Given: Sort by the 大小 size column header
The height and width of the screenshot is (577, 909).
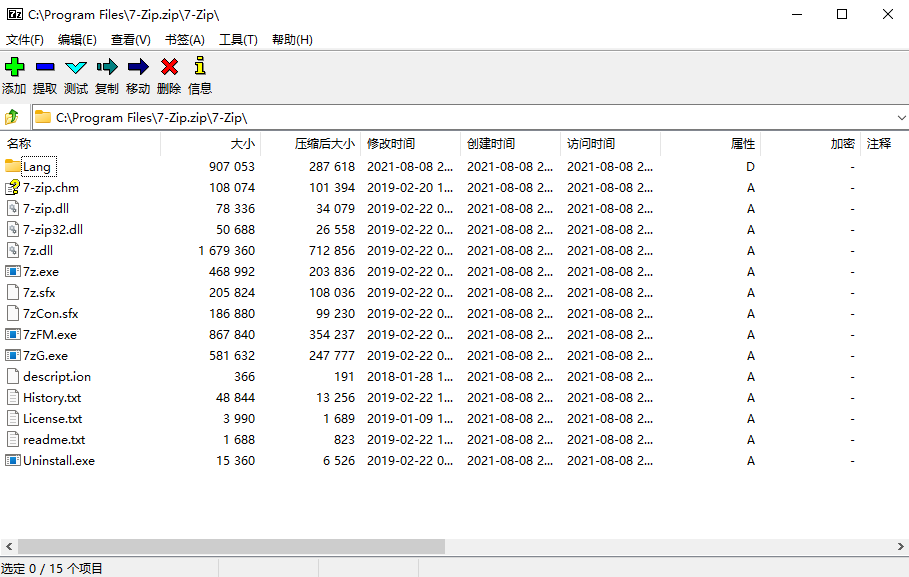Looking at the screenshot, I should [x=210, y=143].
